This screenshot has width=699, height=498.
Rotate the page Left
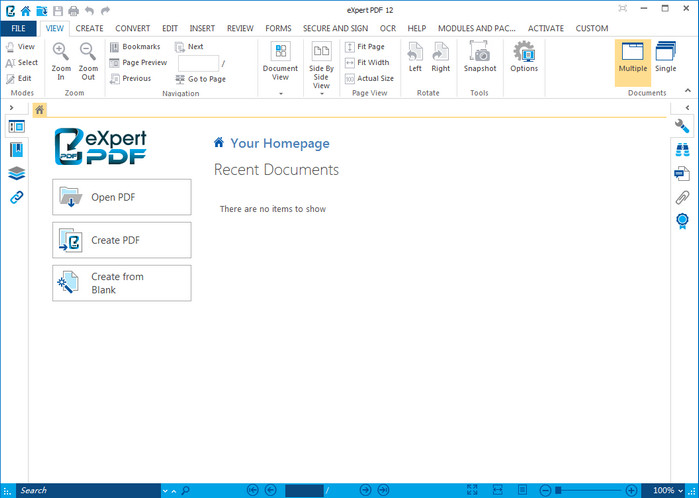415,54
